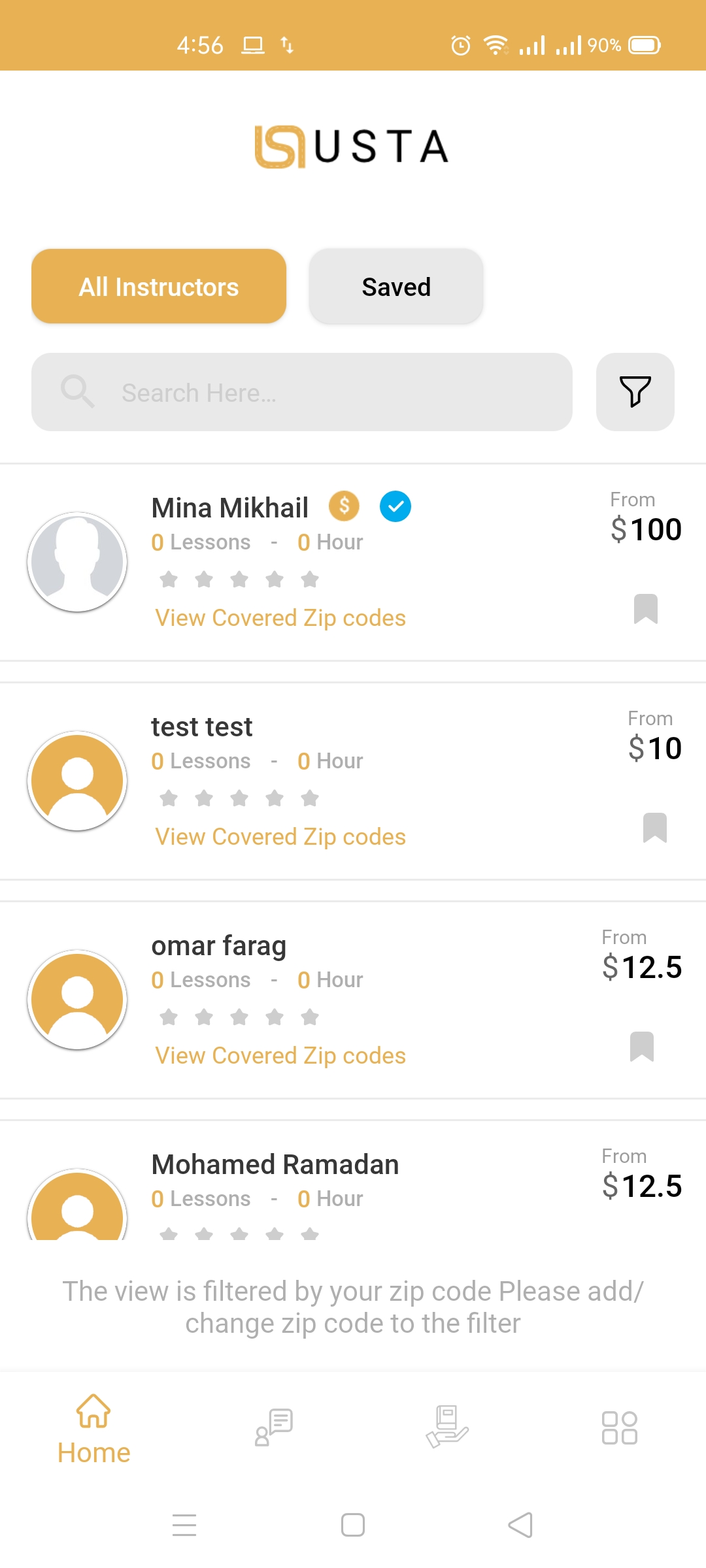Open the filter funnel button
706x1568 pixels.
635,392
